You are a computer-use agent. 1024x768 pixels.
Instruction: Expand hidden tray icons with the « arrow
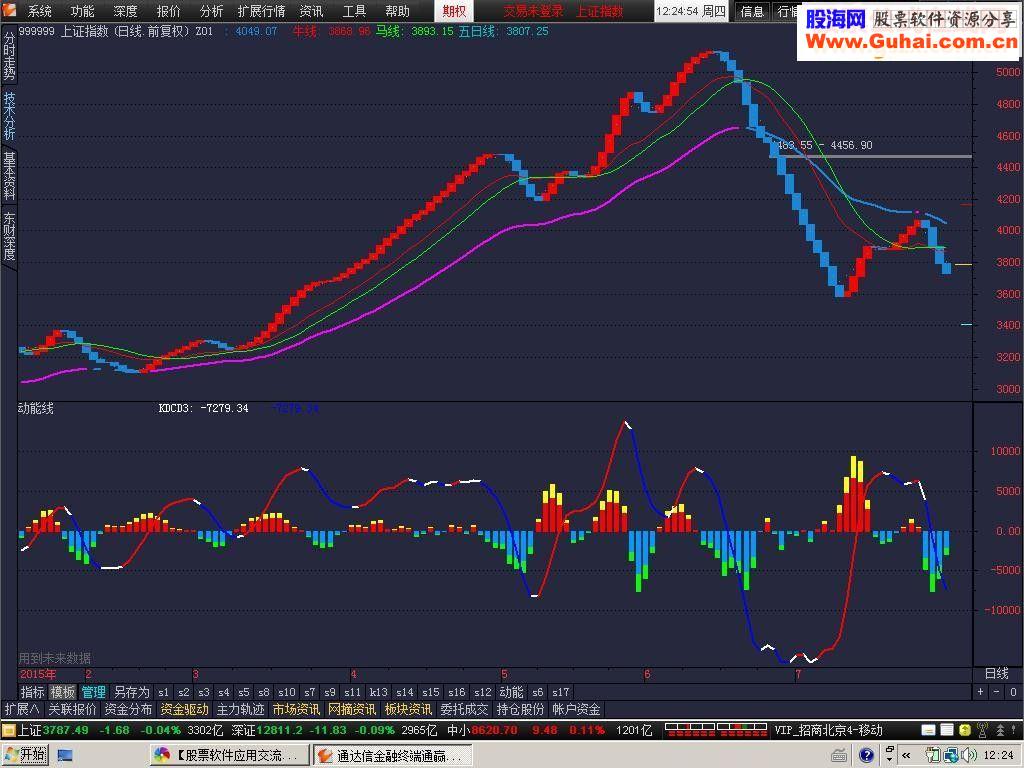pyautogui.click(x=906, y=755)
